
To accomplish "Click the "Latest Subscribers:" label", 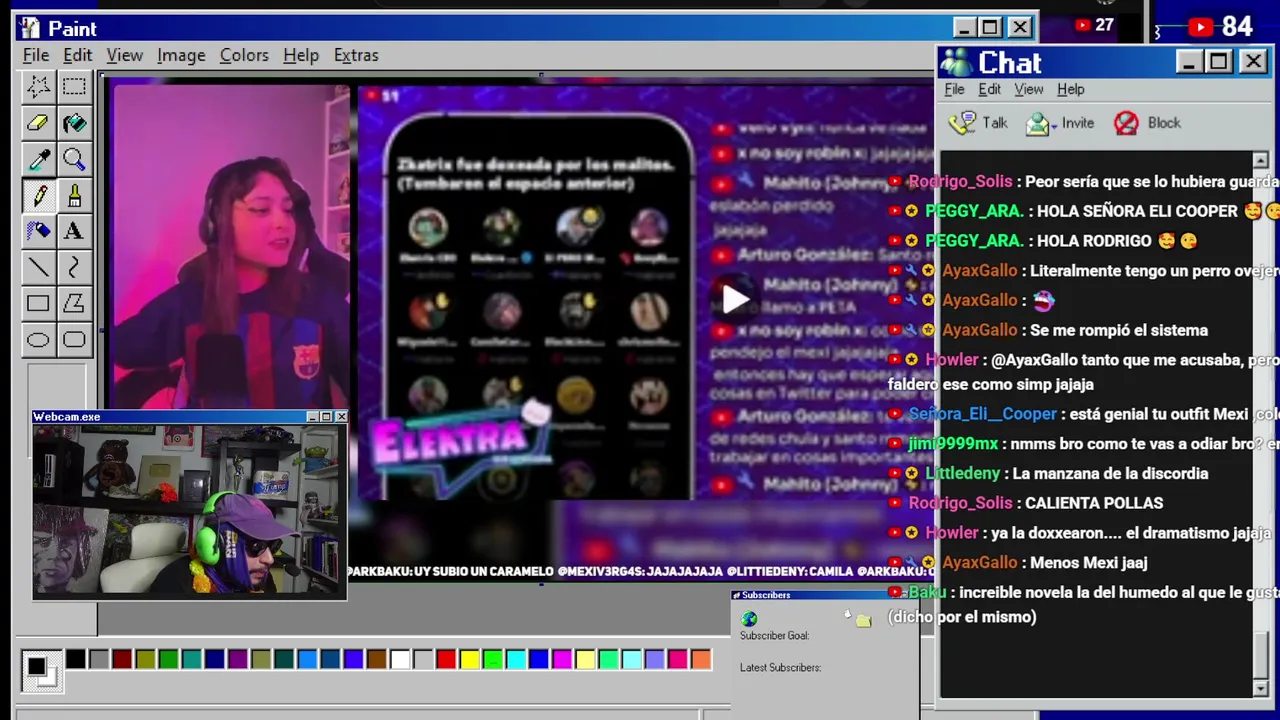I will tap(780, 668).
